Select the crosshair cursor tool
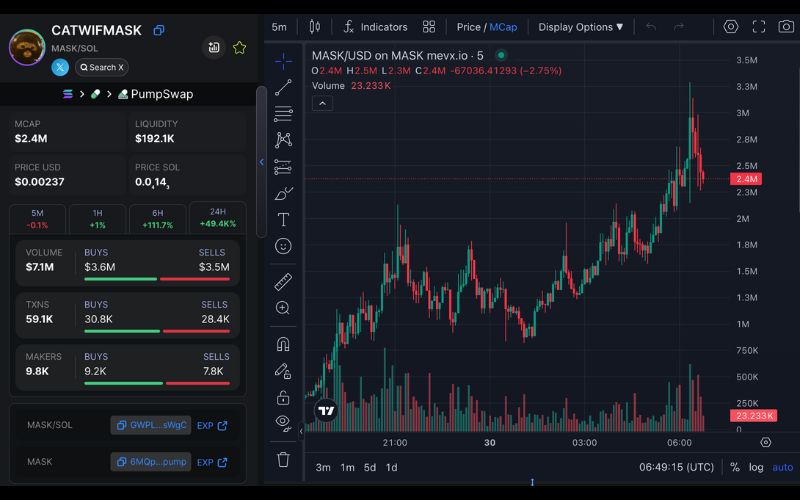Screen dimensions: 800x500 click(x=283, y=61)
